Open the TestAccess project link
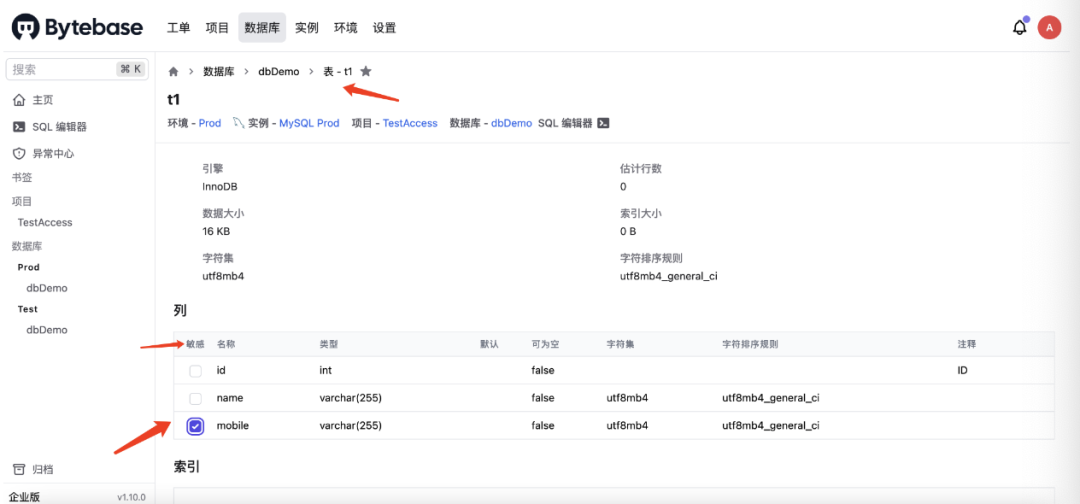 point(411,123)
